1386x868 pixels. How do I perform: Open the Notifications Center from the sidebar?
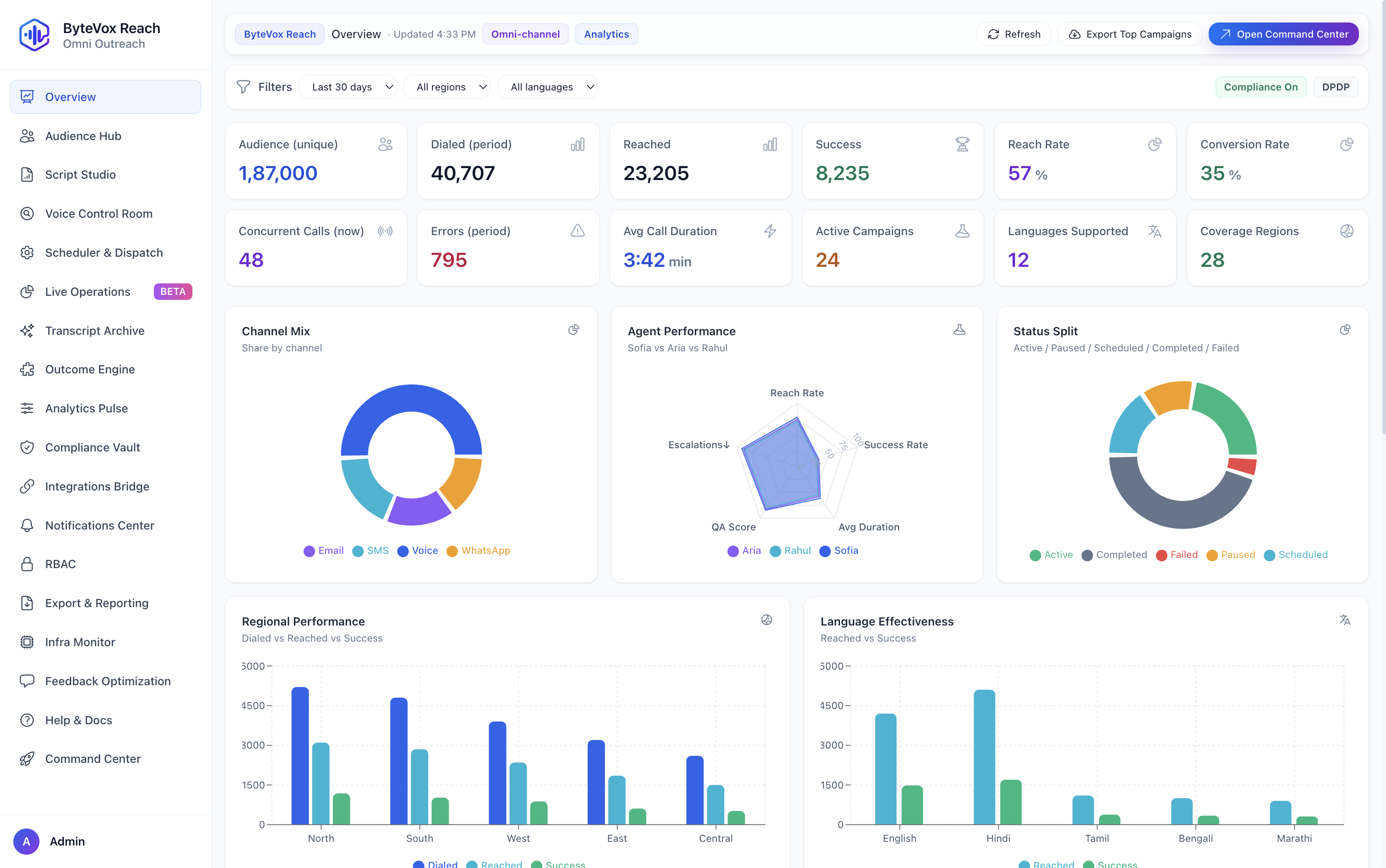tap(99, 525)
